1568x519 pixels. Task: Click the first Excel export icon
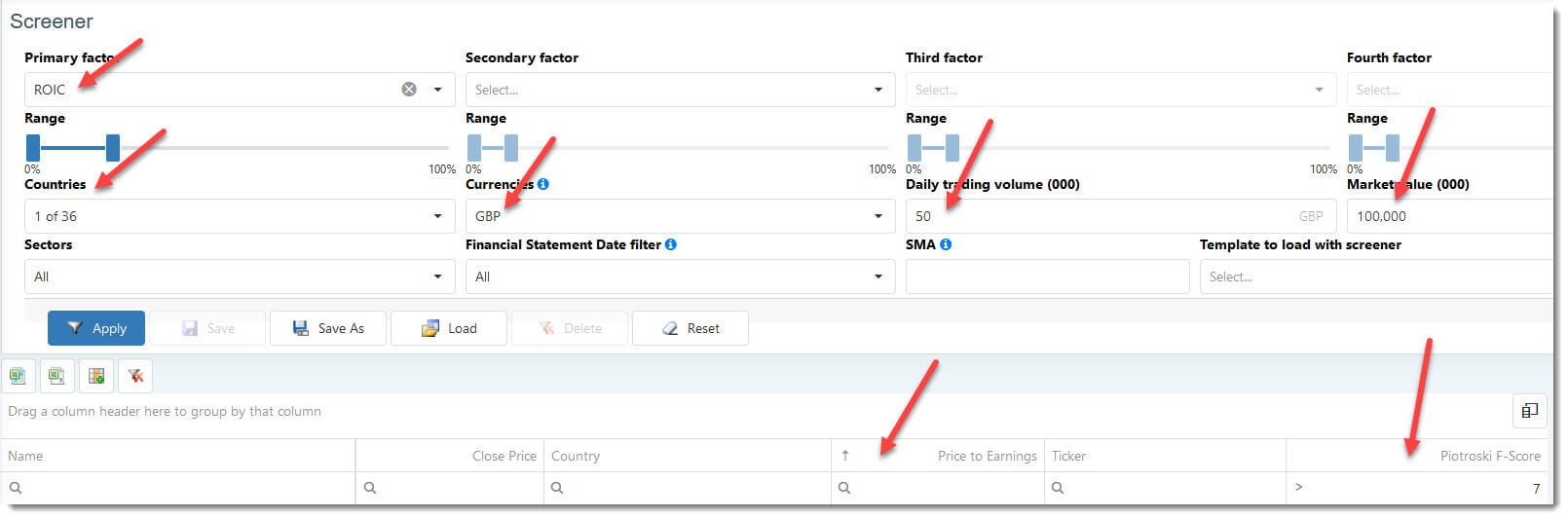click(x=18, y=376)
